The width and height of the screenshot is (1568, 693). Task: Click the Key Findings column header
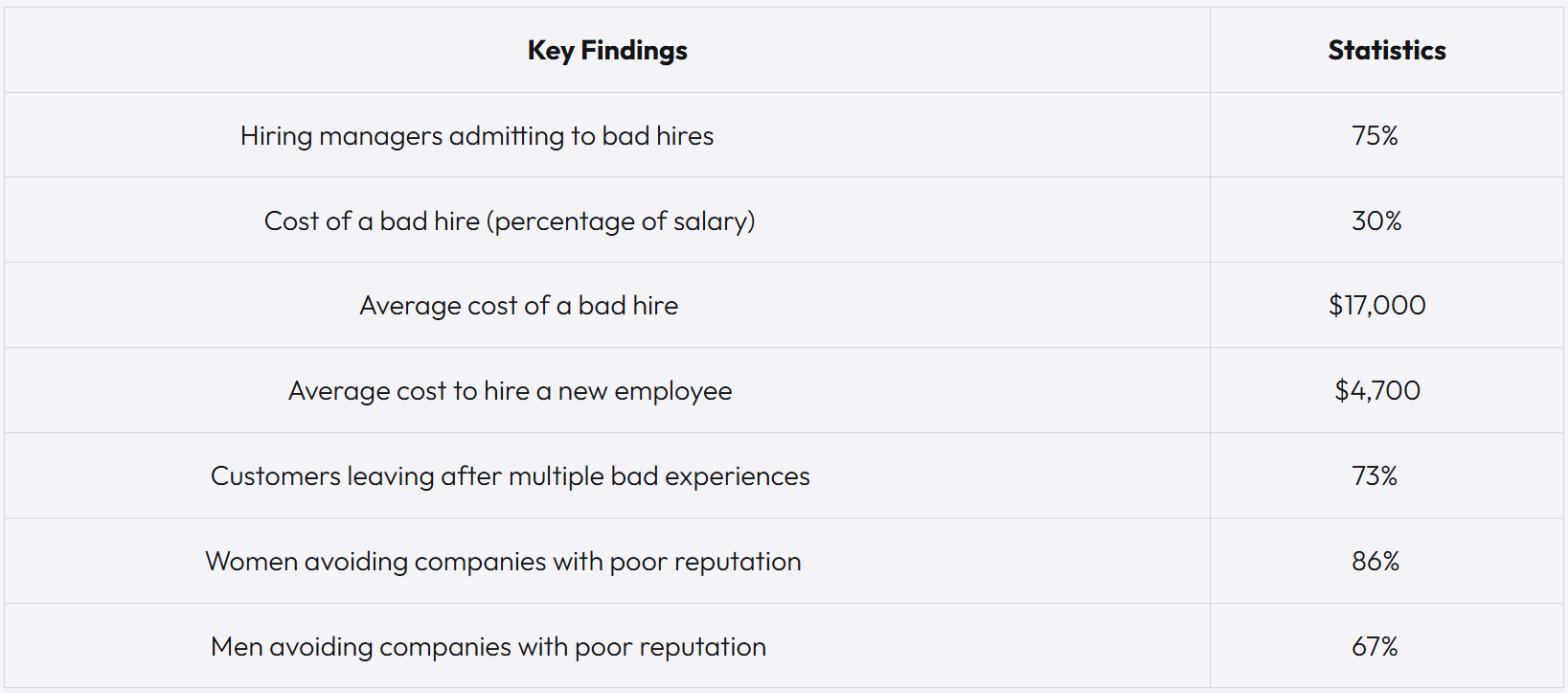(x=607, y=51)
